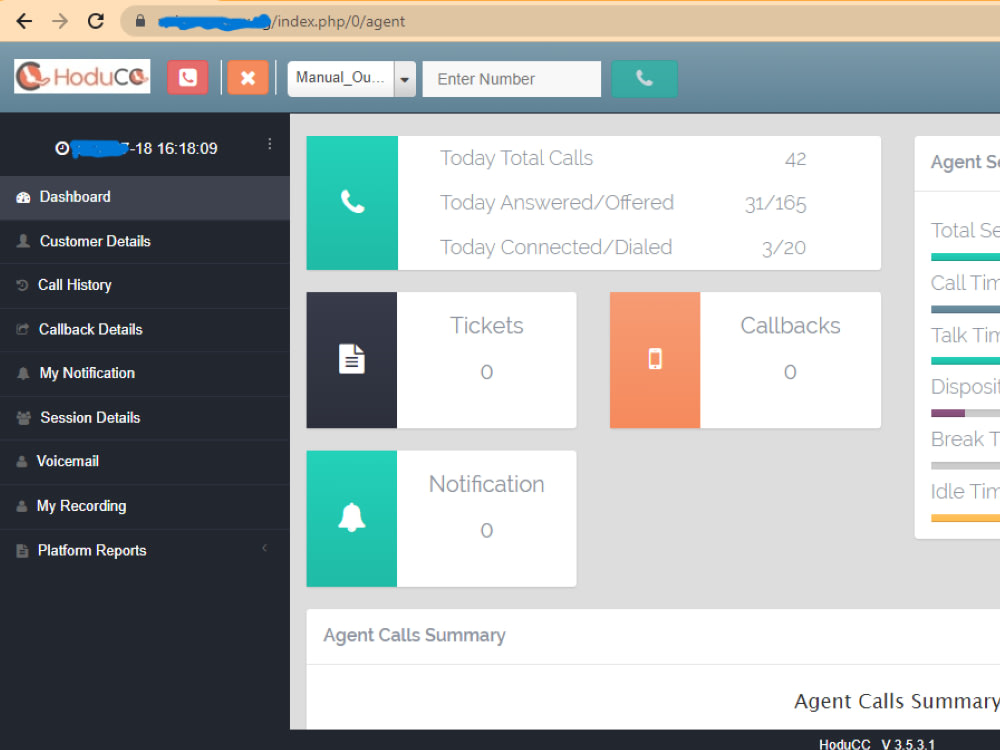The height and width of the screenshot is (750, 1000).
Task: Click the Callback Details share icon
Action: coord(22,329)
